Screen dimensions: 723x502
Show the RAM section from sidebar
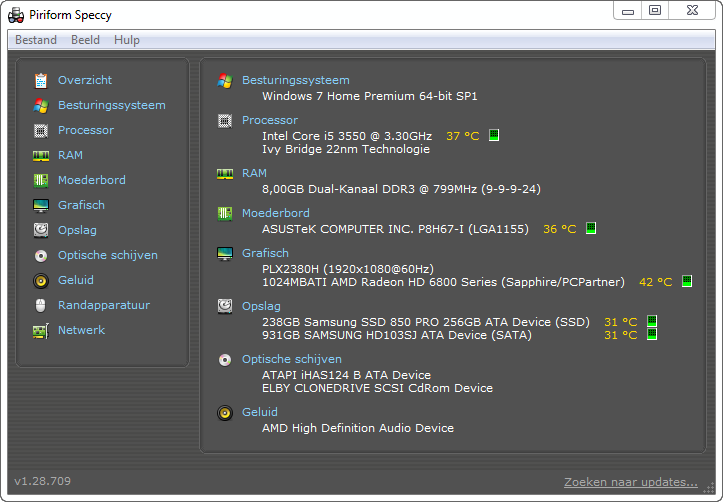[x=71, y=155]
